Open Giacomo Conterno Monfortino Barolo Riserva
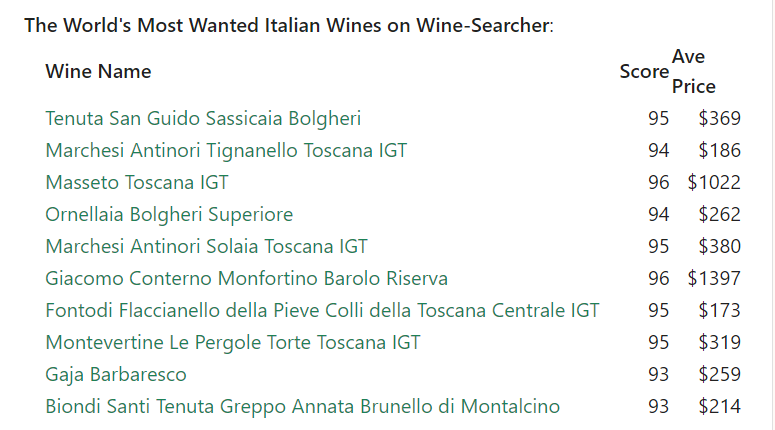This screenshot has height=430, width=775. coord(247,278)
